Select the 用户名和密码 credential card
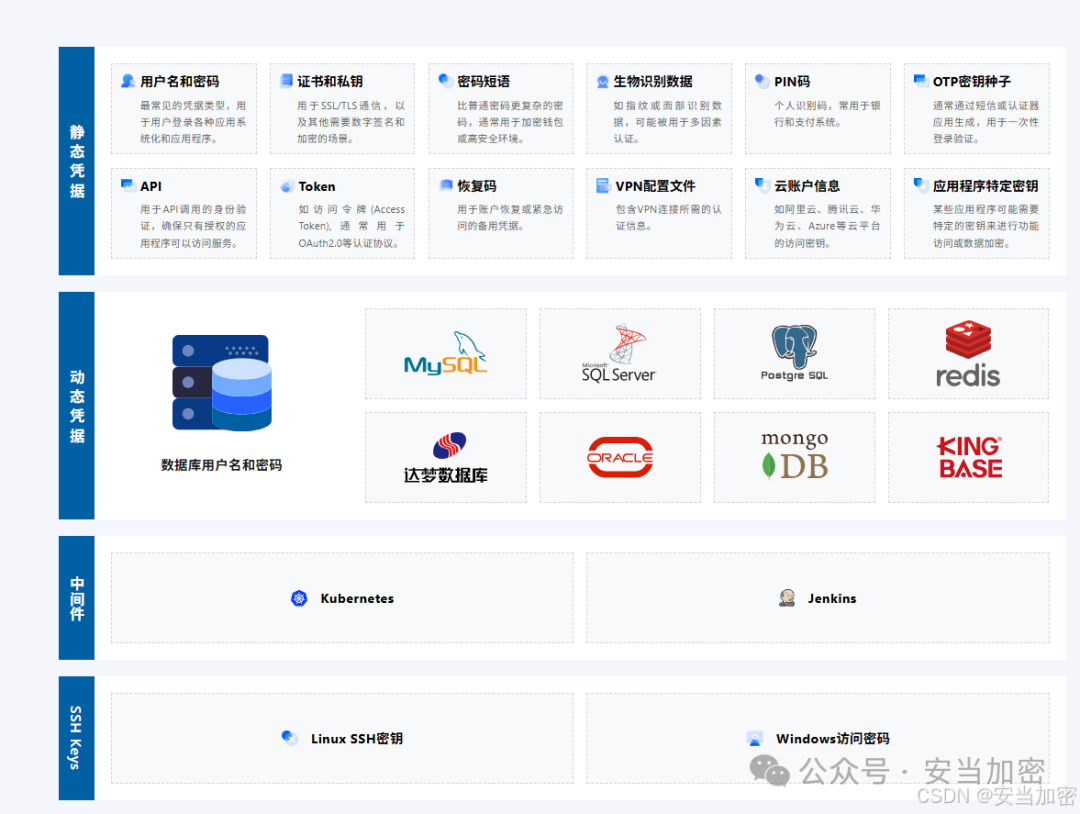1080x814 pixels. point(183,108)
